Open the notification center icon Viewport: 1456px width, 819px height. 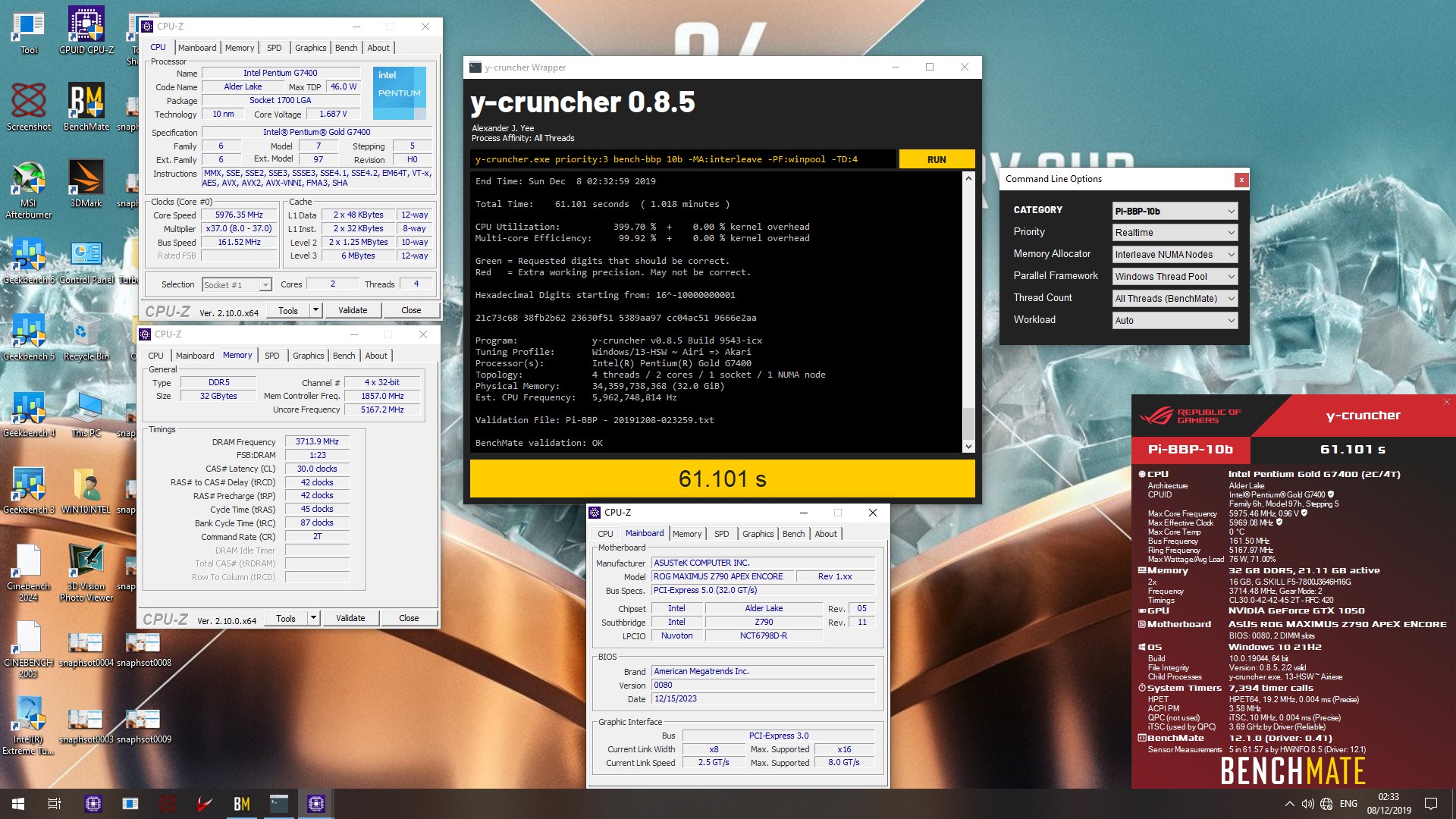[1431, 804]
